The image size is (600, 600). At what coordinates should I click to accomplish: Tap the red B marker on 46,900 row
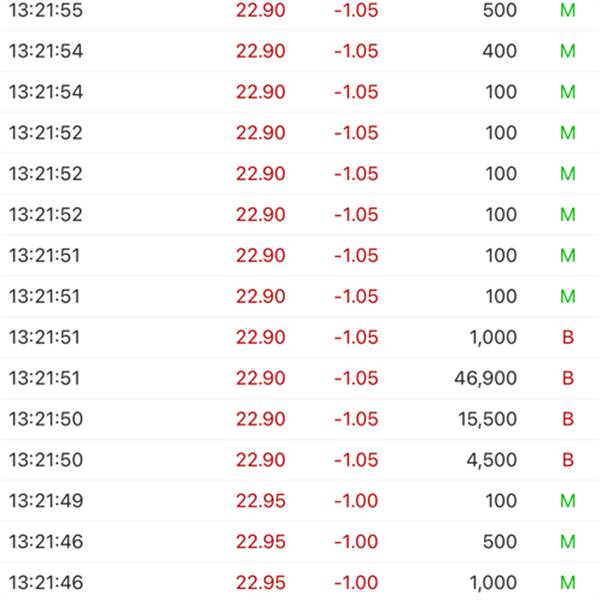point(568,378)
